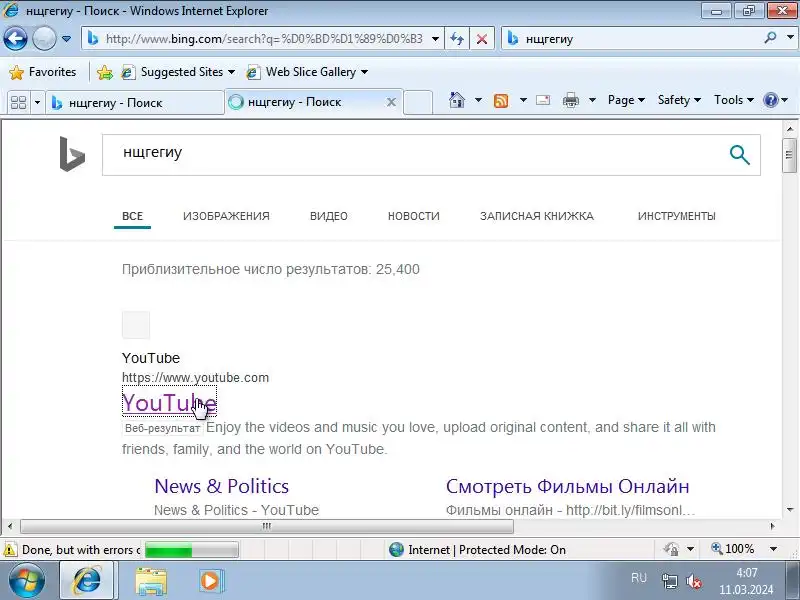The image size is (800, 600).
Task: Click the Help question mark icon
Action: 770,100
